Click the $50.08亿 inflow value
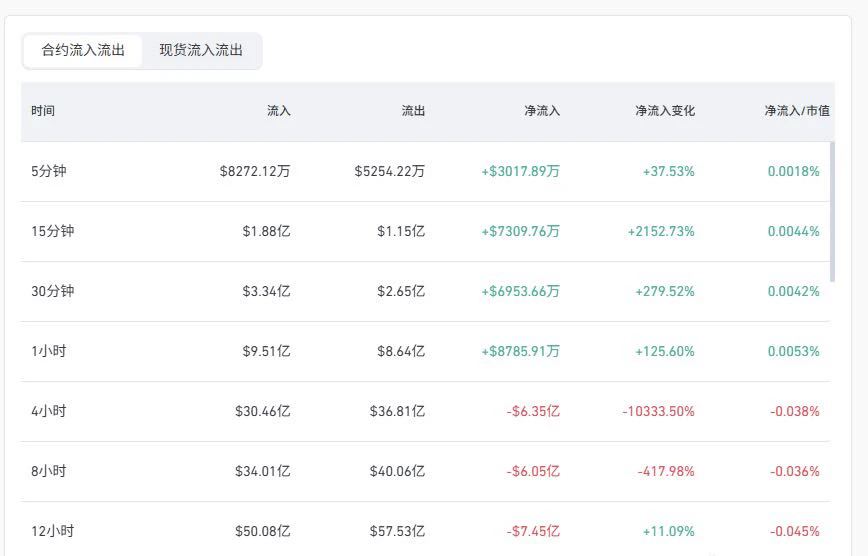 pos(262,532)
